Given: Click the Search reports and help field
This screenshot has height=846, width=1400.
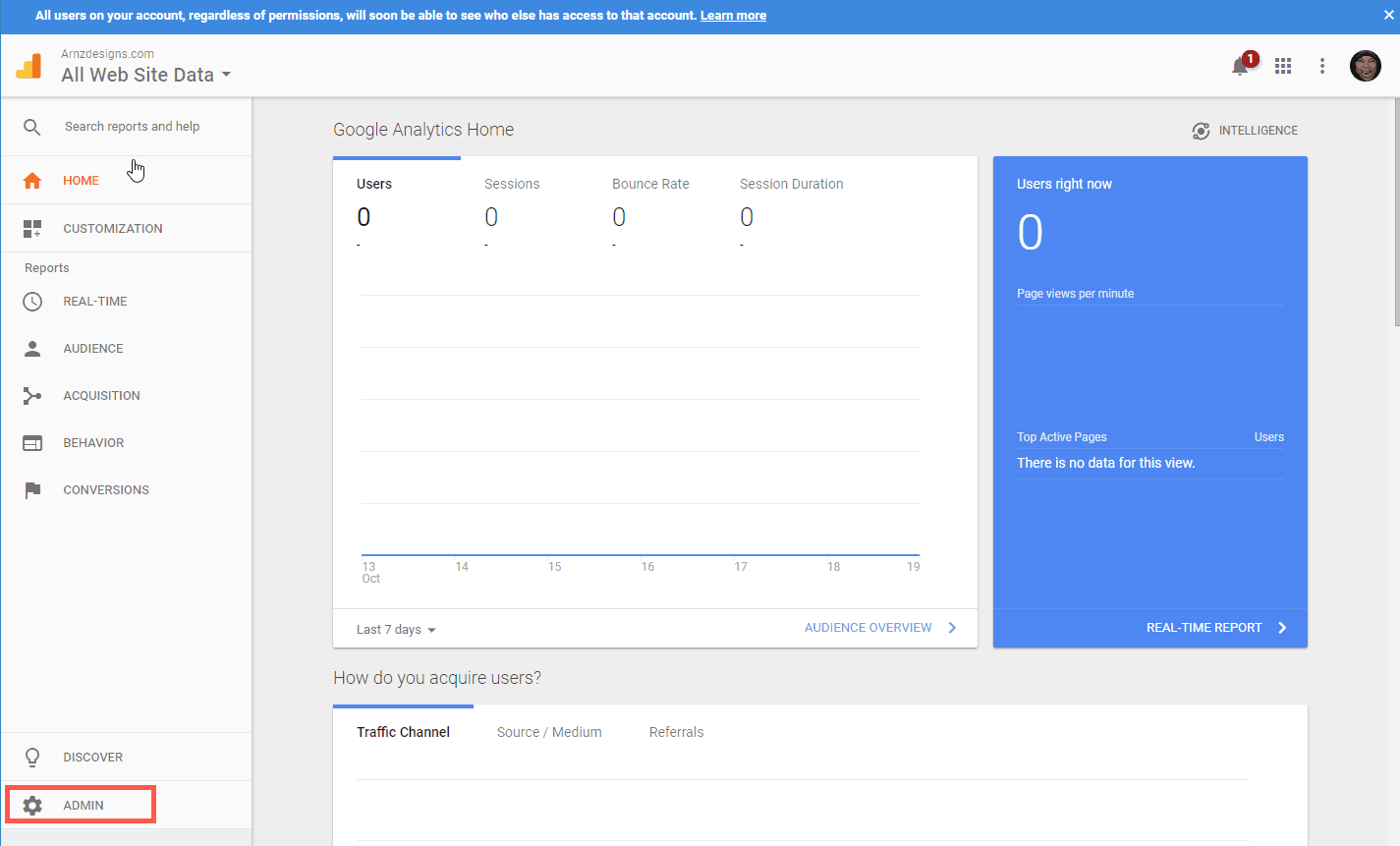Looking at the screenshot, I should tap(133, 127).
